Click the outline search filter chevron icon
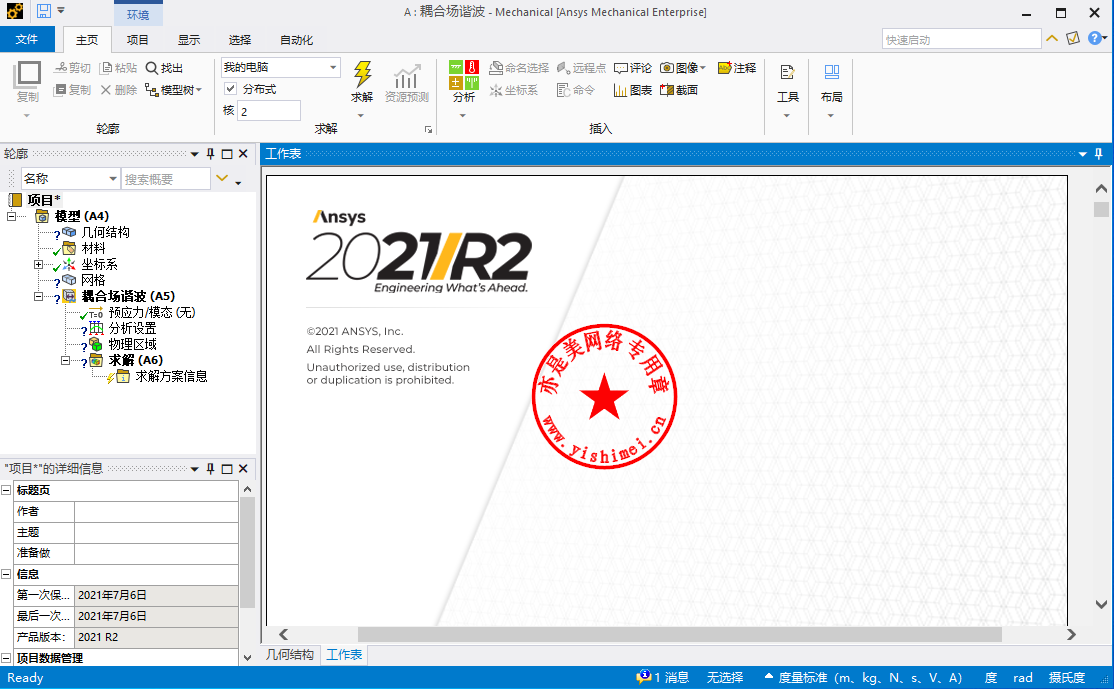Screen dimensions: 1114x689 coord(222,178)
